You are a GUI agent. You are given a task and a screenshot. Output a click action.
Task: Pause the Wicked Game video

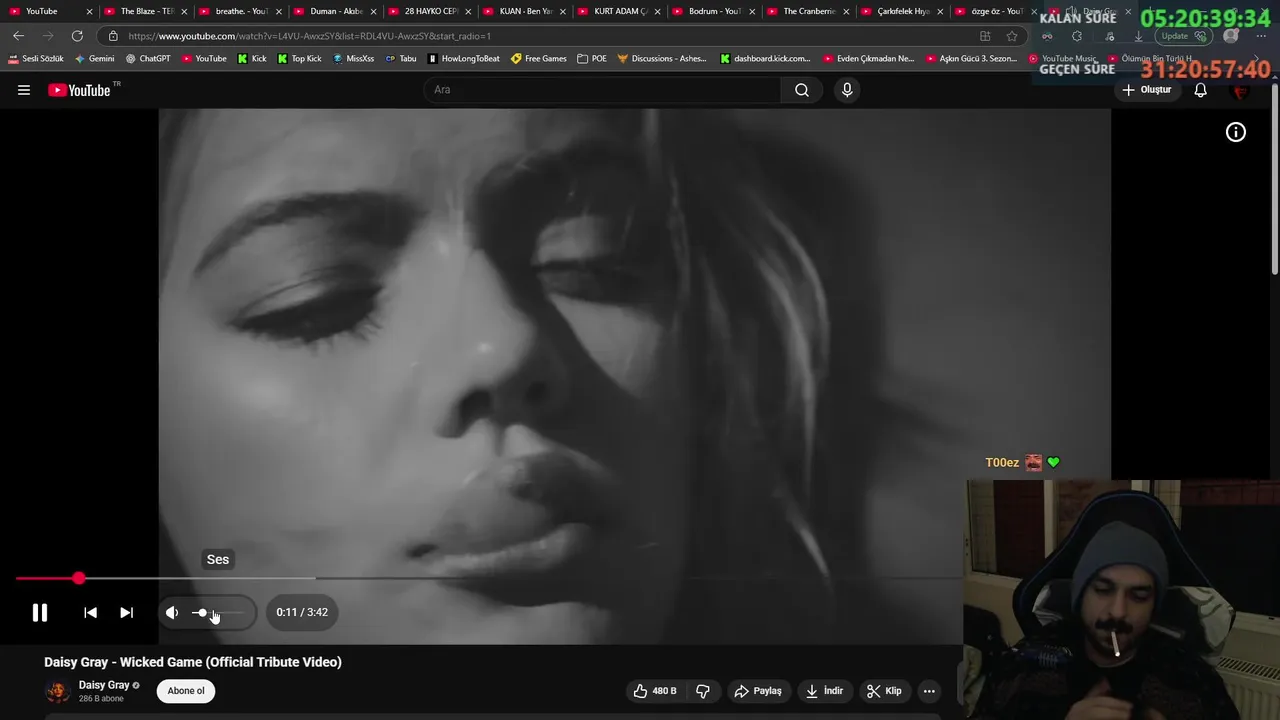point(40,612)
